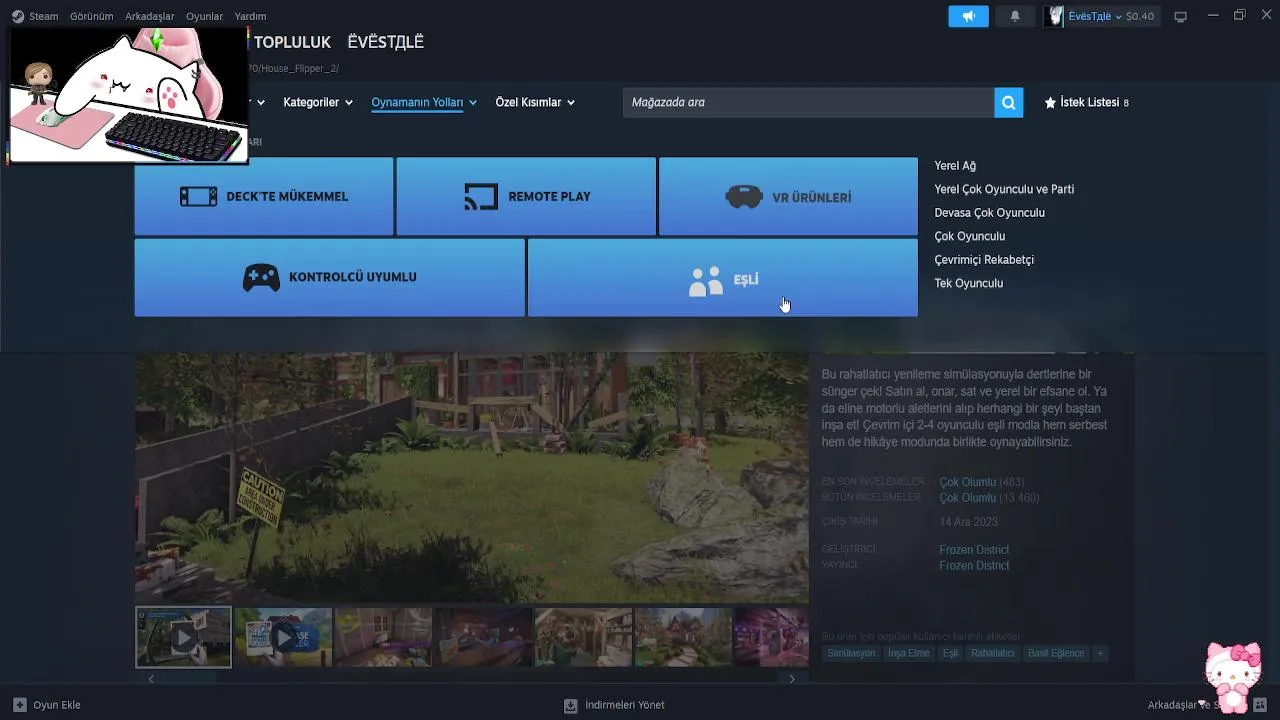
Task: Select Yerel Çok Oyunculu ve Parti
Action: [1004, 189]
